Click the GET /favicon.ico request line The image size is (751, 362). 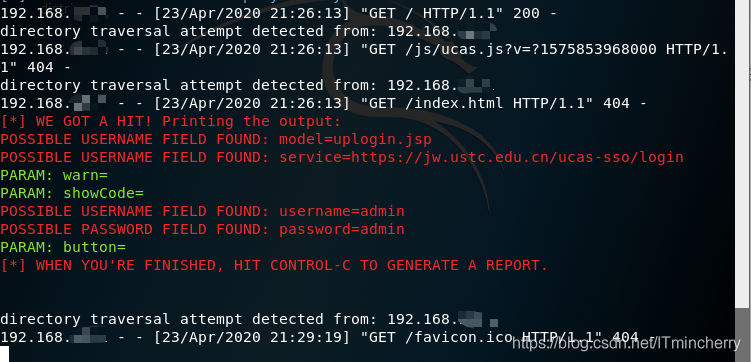(x=326, y=338)
